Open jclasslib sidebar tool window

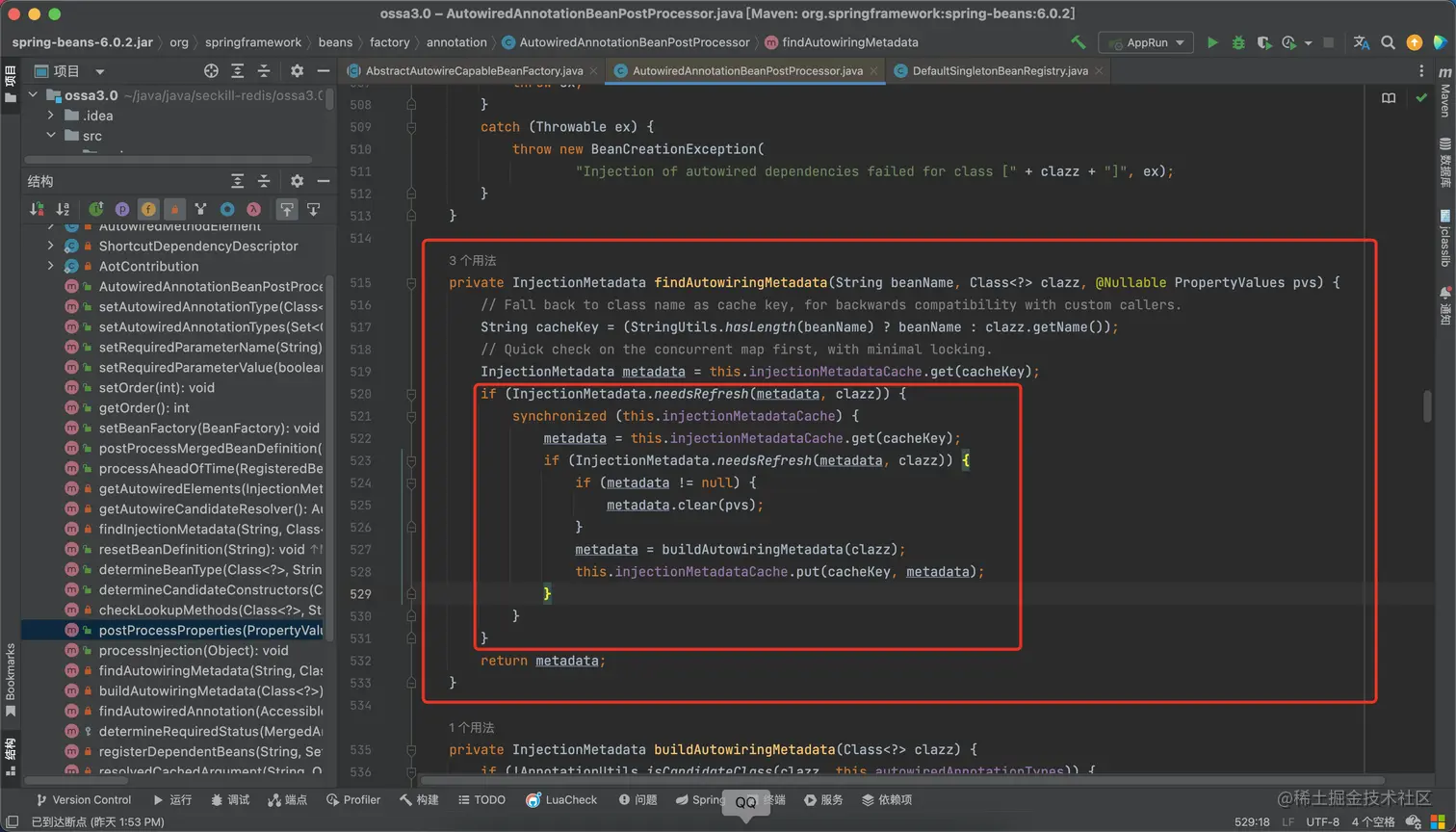1445,238
